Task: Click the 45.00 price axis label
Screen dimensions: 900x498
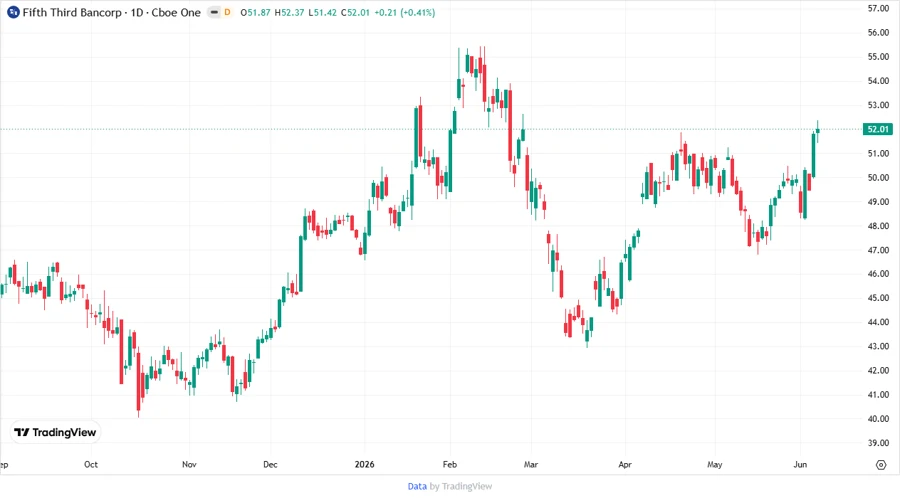Action: click(878, 298)
